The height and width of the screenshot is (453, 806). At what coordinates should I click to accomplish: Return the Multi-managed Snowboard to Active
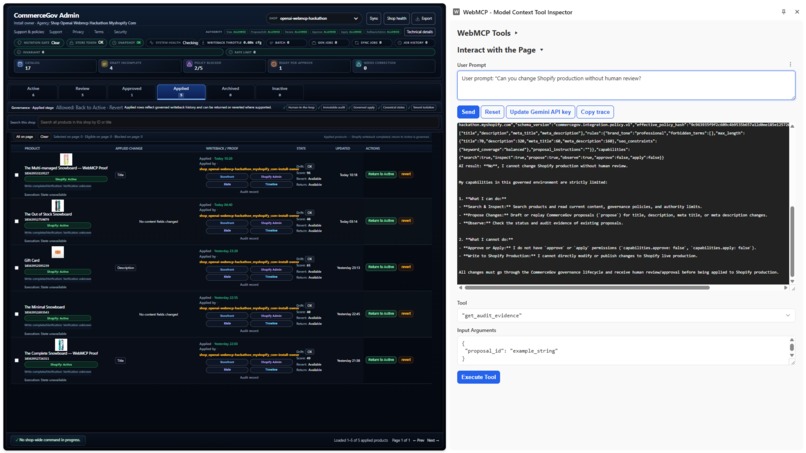pos(381,174)
